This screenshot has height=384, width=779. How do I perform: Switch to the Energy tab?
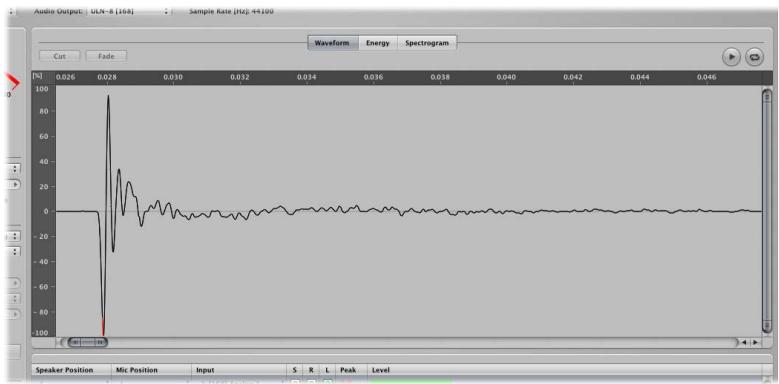[378, 43]
